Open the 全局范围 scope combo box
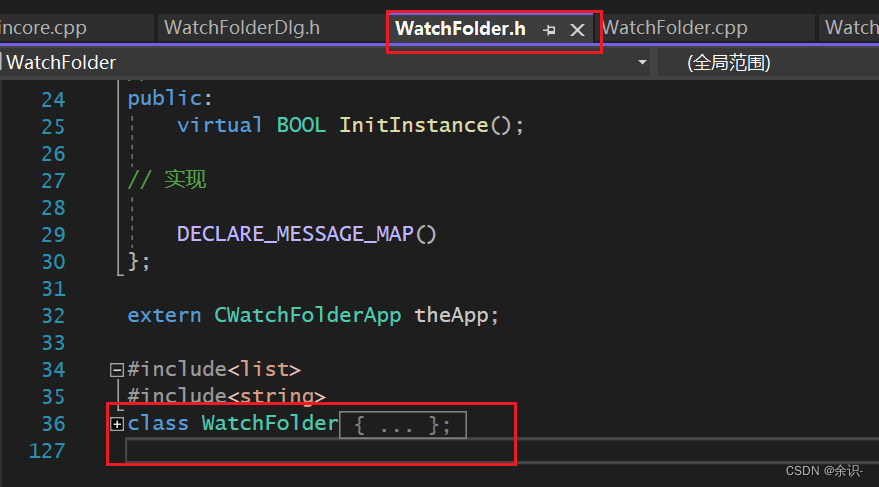Viewport: 879px width, 487px height. [x=768, y=62]
